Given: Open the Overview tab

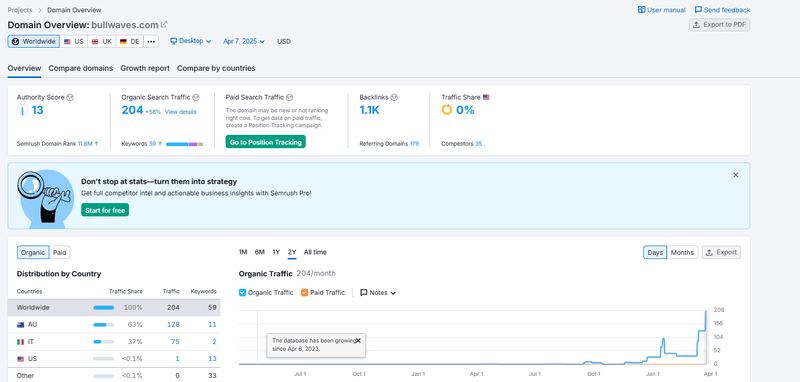Looking at the screenshot, I should click(24, 68).
